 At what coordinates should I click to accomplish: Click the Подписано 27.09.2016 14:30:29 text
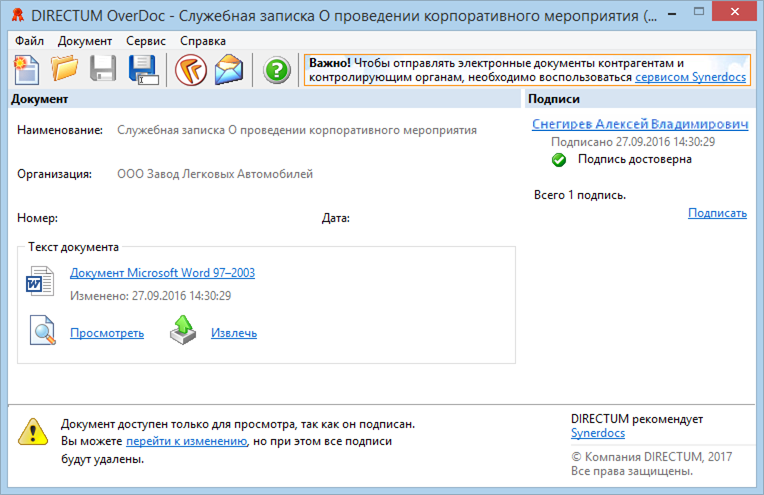pyautogui.click(x=633, y=142)
